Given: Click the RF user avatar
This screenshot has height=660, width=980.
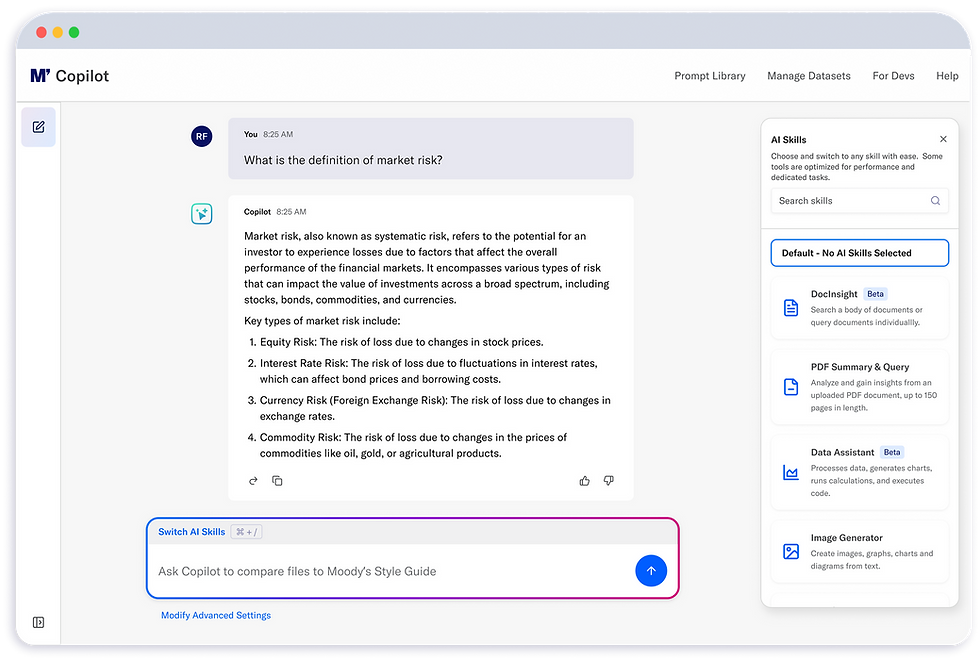Looking at the screenshot, I should coord(201,136).
